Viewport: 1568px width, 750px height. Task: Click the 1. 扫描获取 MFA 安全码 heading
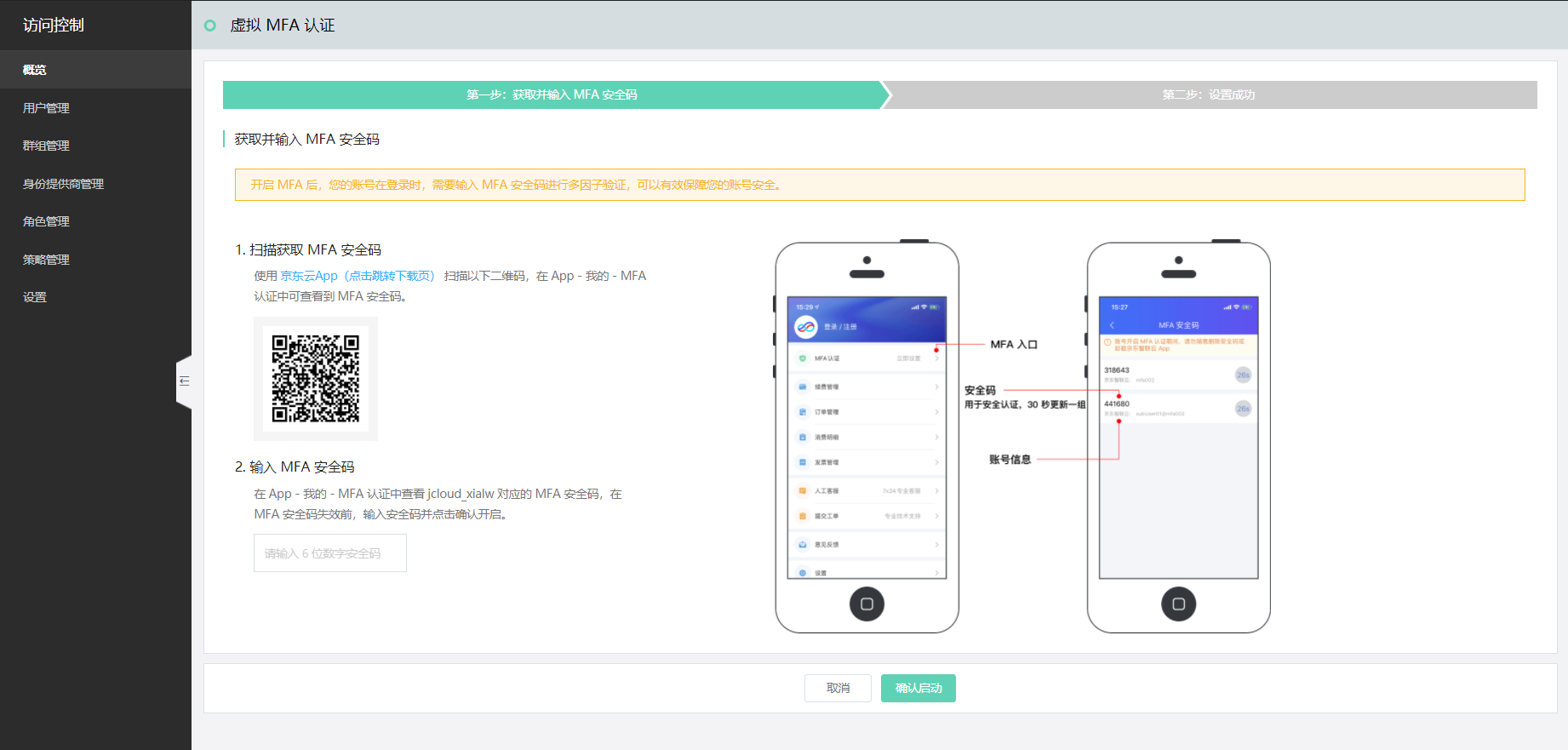(308, 249)
